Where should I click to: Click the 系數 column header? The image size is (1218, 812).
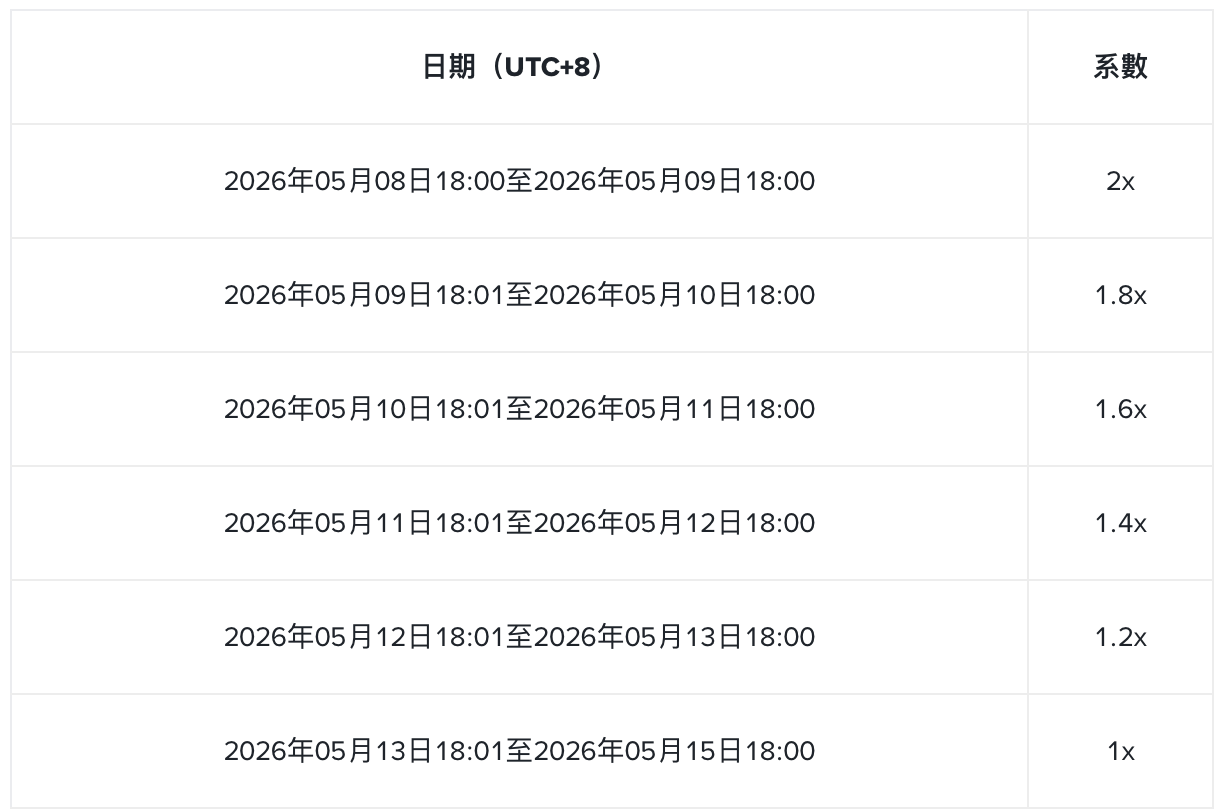pyautogui.click(x=1120, y=67)
